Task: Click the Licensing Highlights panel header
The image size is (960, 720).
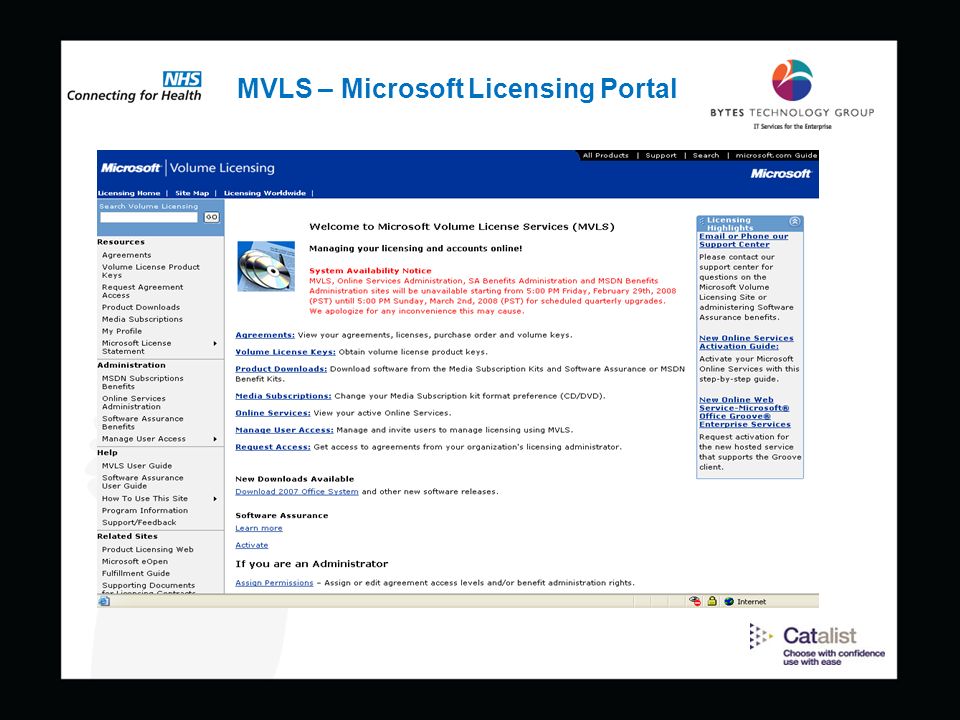Action: click(749, 223)
